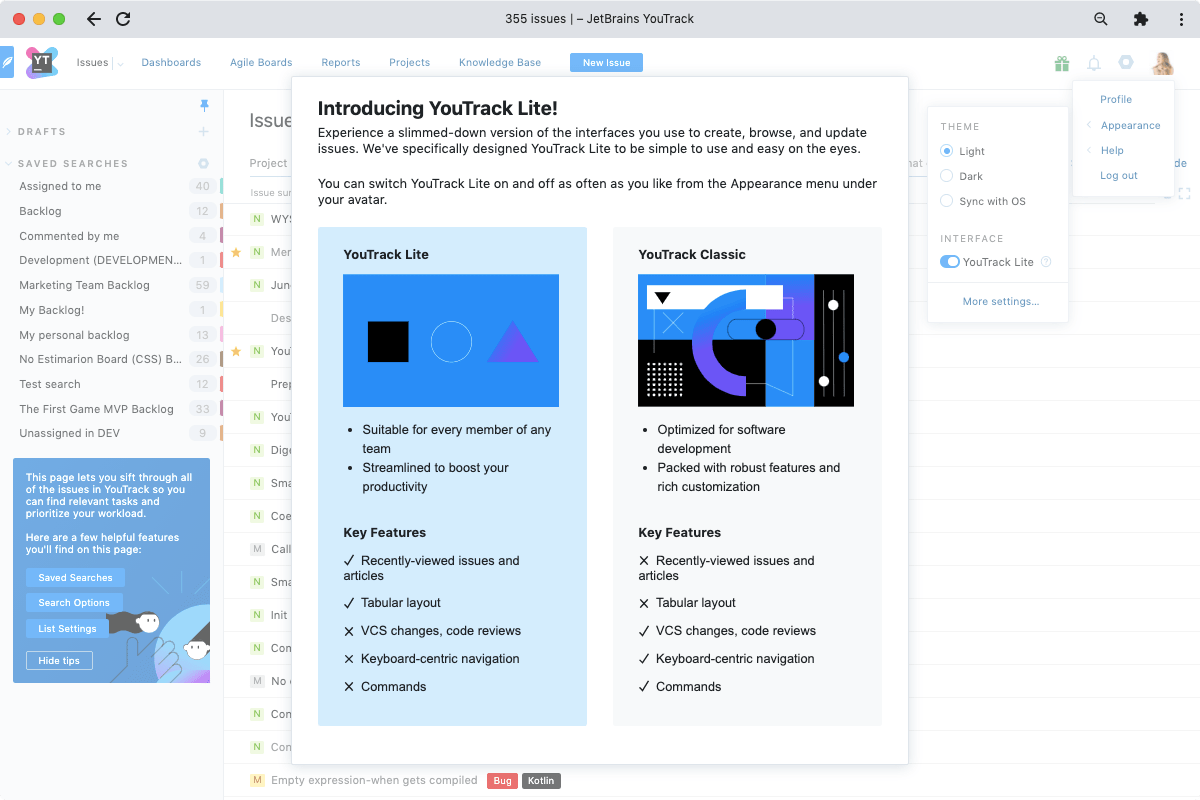The image size is (1200, 800).
Task: Choose Log out from the avatar menu
Action: (1119, 175)
